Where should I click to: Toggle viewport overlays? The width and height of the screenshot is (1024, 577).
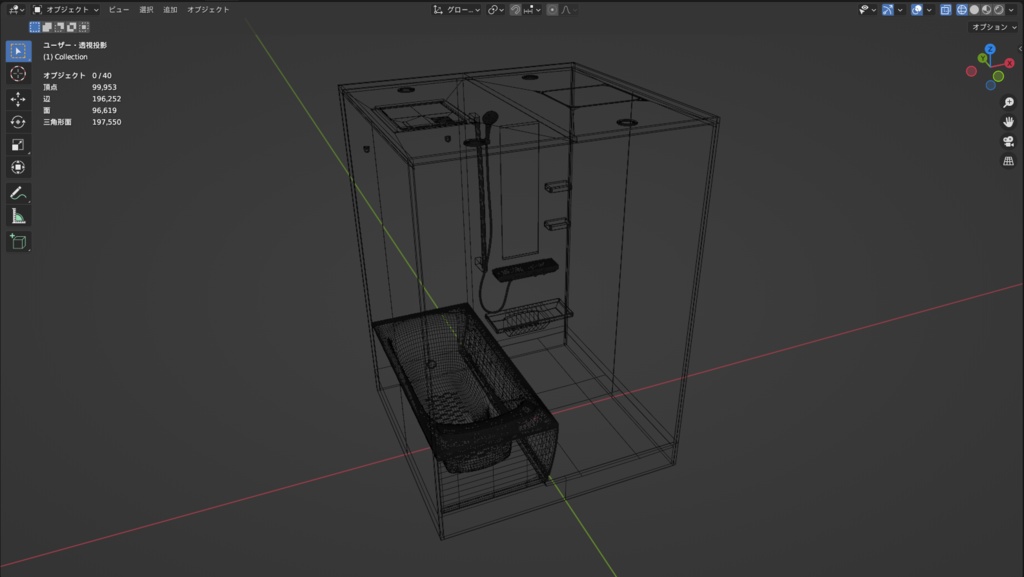[917, 10]
